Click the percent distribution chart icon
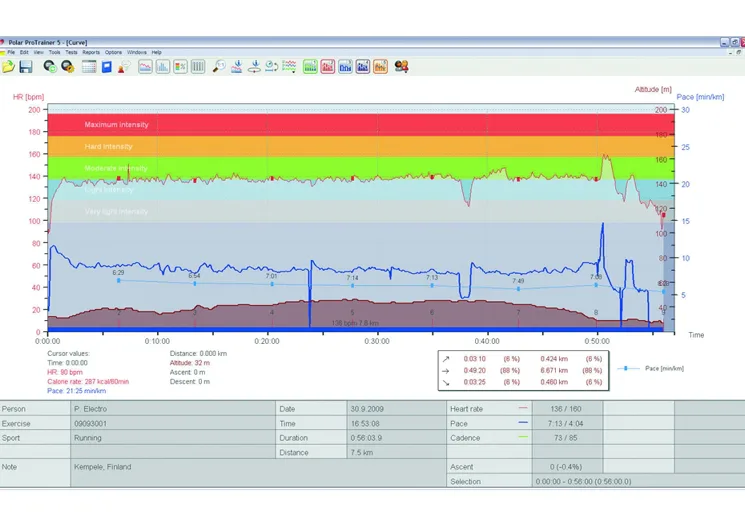745x527 pixels. coord(180,67)
